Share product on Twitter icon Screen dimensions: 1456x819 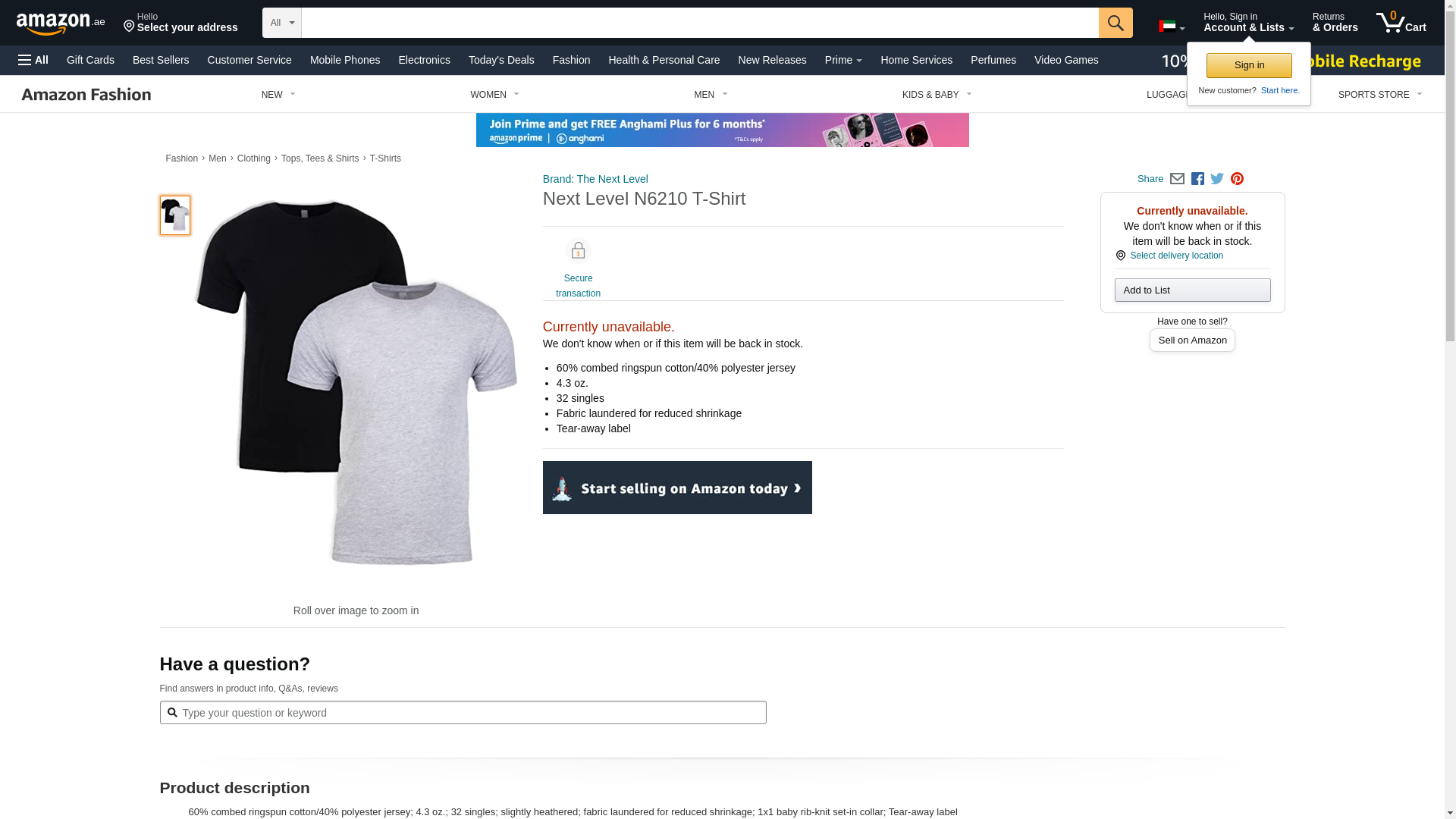pyautogui.click(x=1217, y=179)
